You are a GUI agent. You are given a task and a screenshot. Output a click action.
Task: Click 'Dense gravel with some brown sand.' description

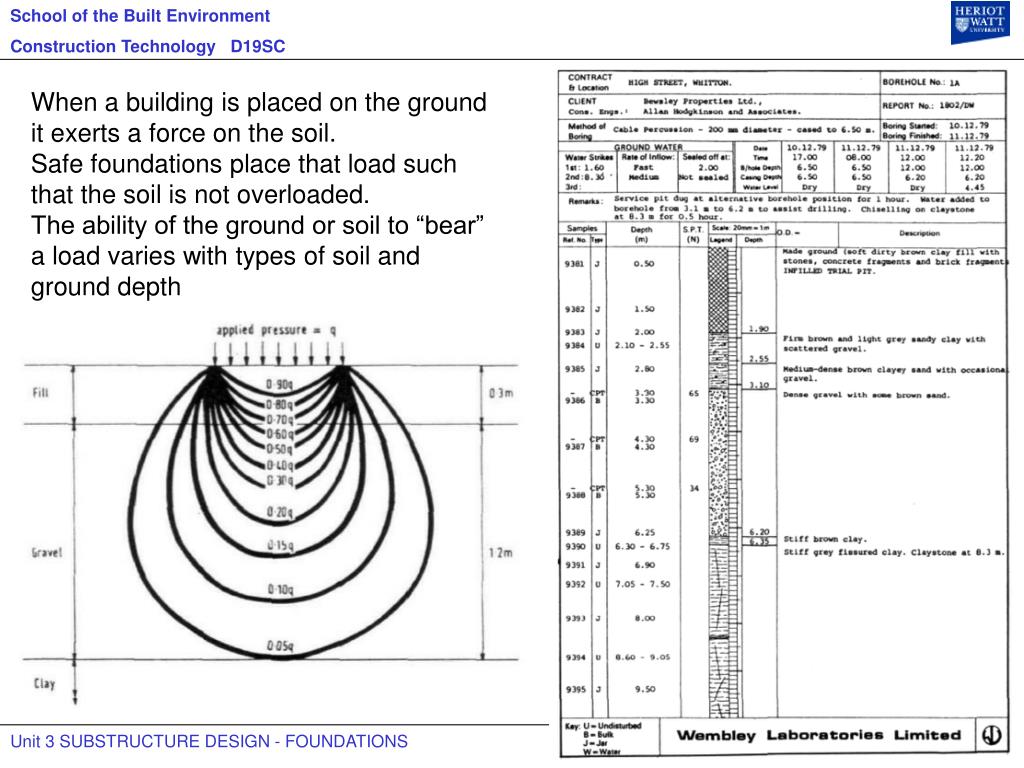866,395
